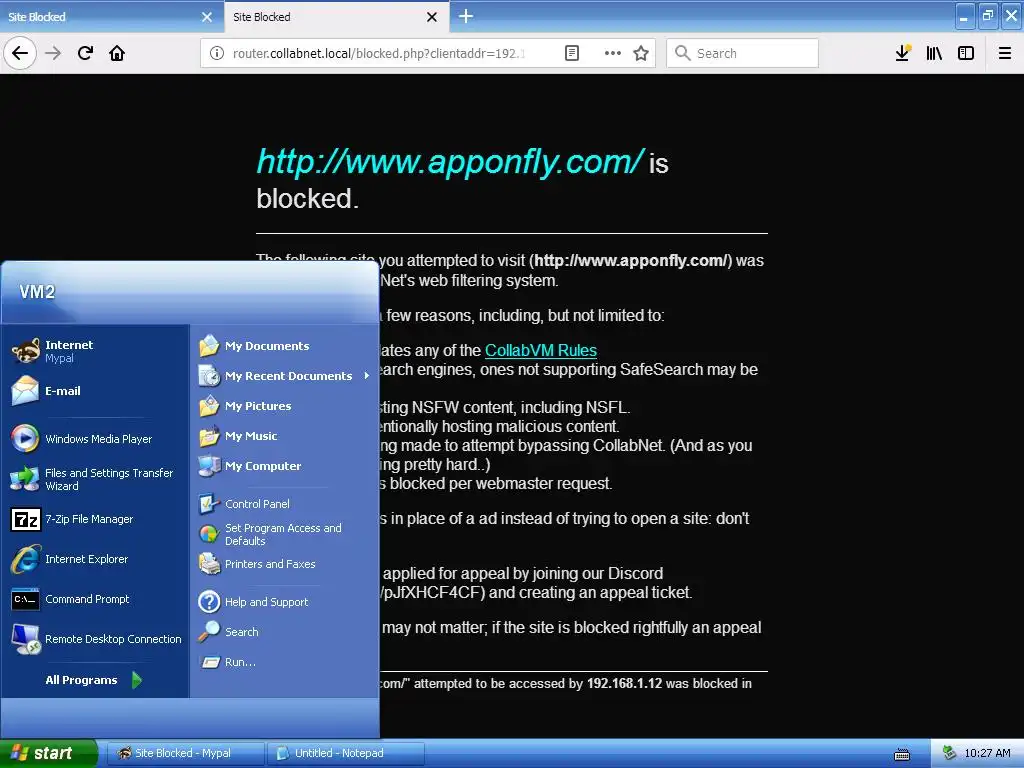
Task: Open Files and Settings Transfer Wizard
Action: coord(95,479)
